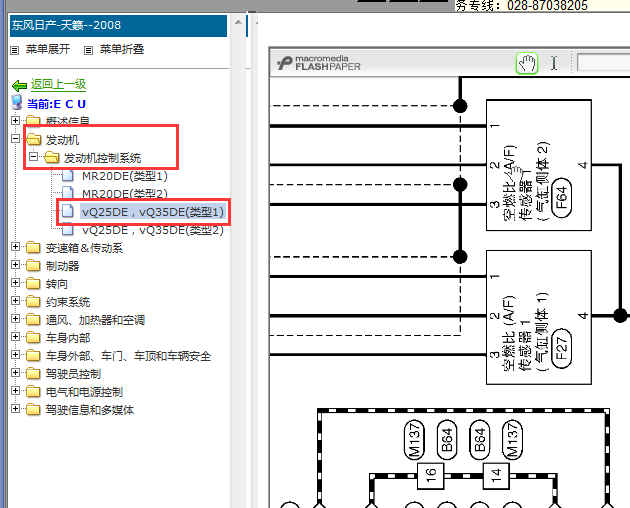This screenshot has height=508, width=630.
Task: Click the vQ25DE, vQ35DE(类型2) document icon
Action: click(68, 229)
